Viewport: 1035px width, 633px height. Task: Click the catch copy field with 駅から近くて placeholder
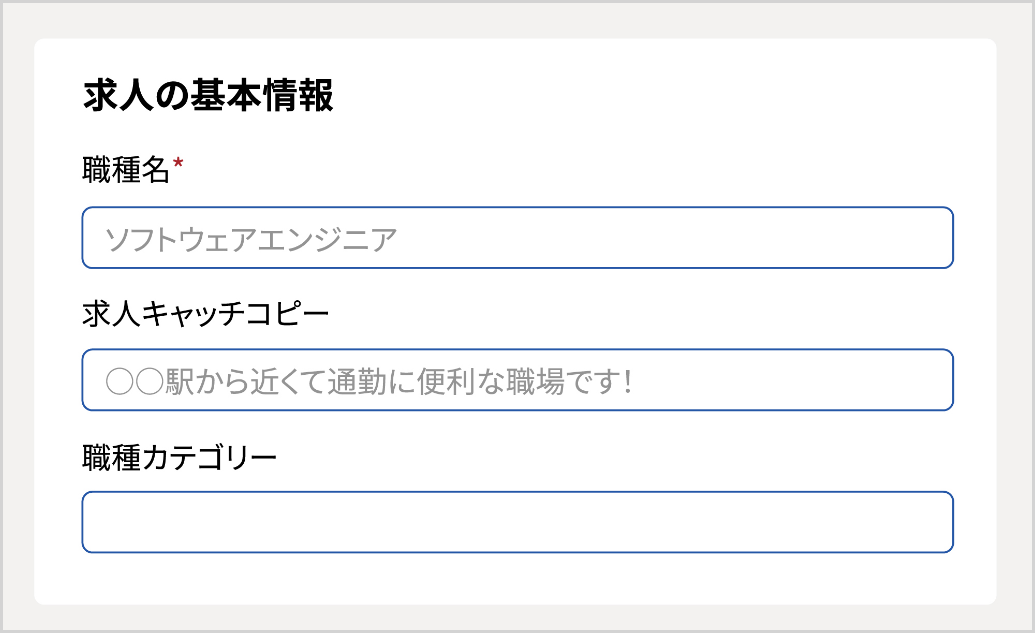517,380
